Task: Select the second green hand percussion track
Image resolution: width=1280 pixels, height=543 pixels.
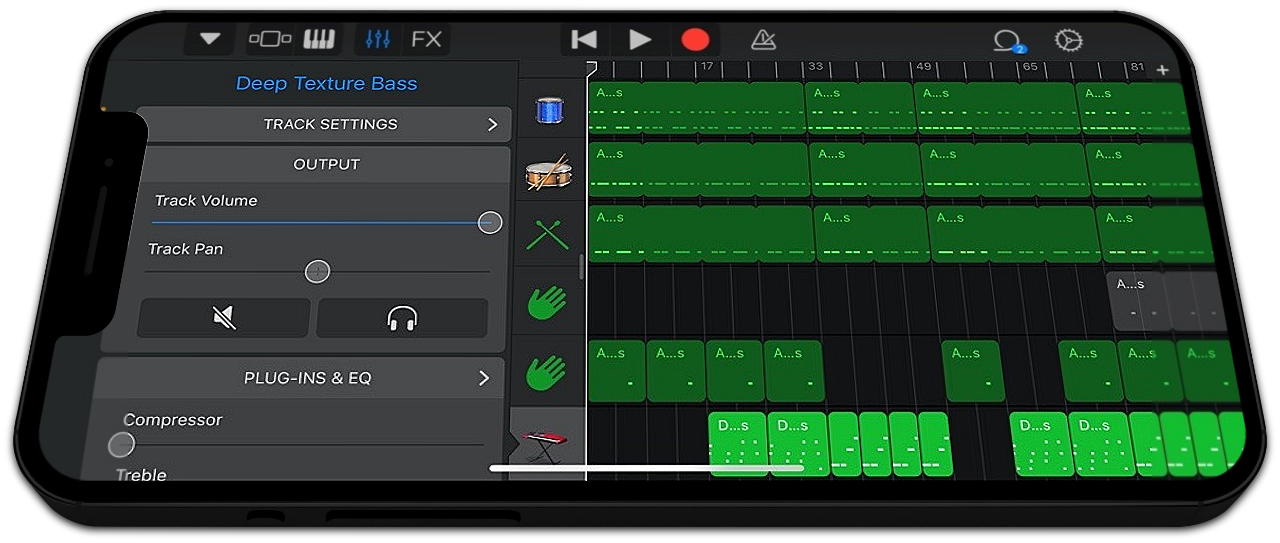Action: pos(547,373)
